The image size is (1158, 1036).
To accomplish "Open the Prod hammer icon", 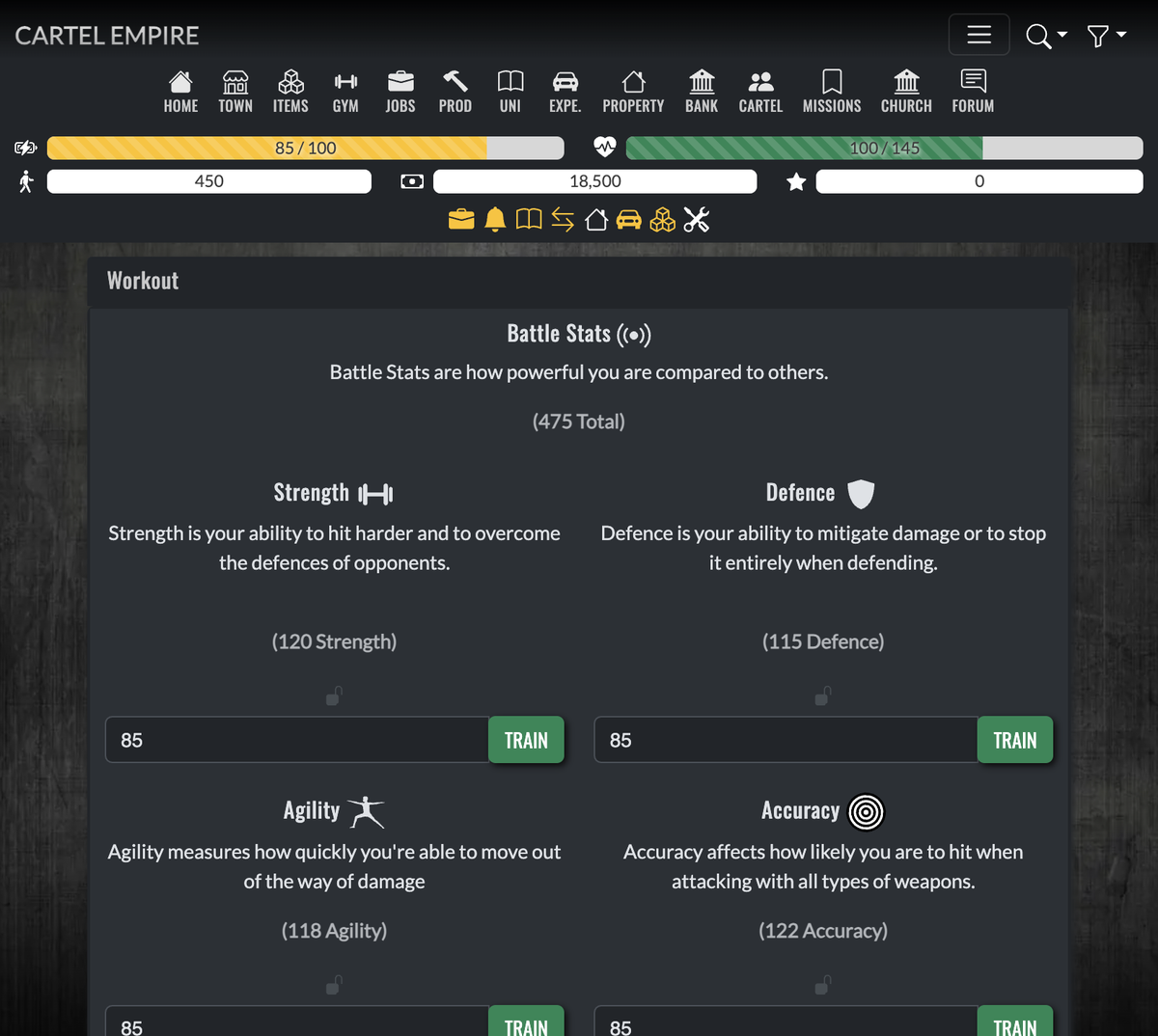I will 455,81.
